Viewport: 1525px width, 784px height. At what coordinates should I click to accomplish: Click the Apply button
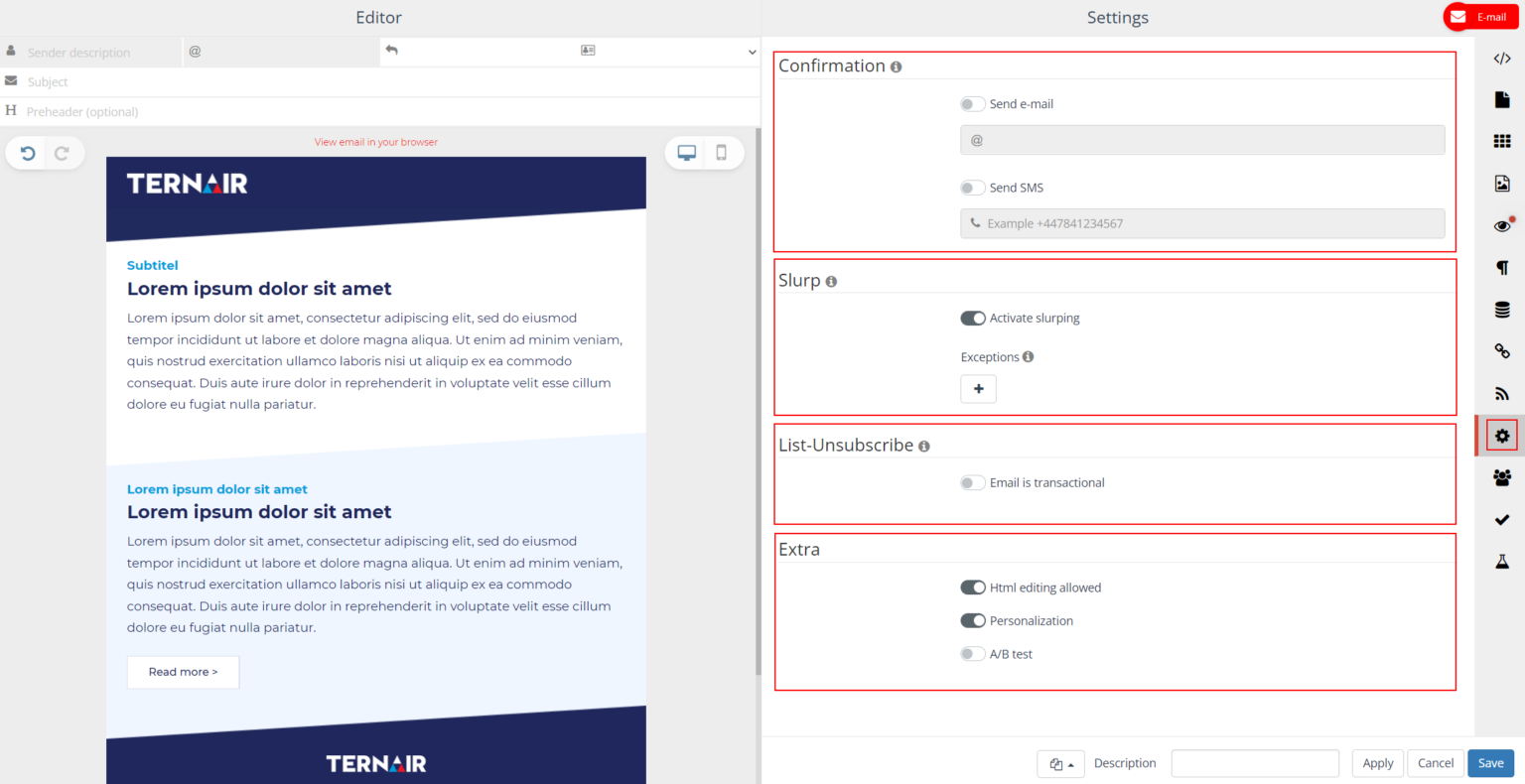(1378, 763)
